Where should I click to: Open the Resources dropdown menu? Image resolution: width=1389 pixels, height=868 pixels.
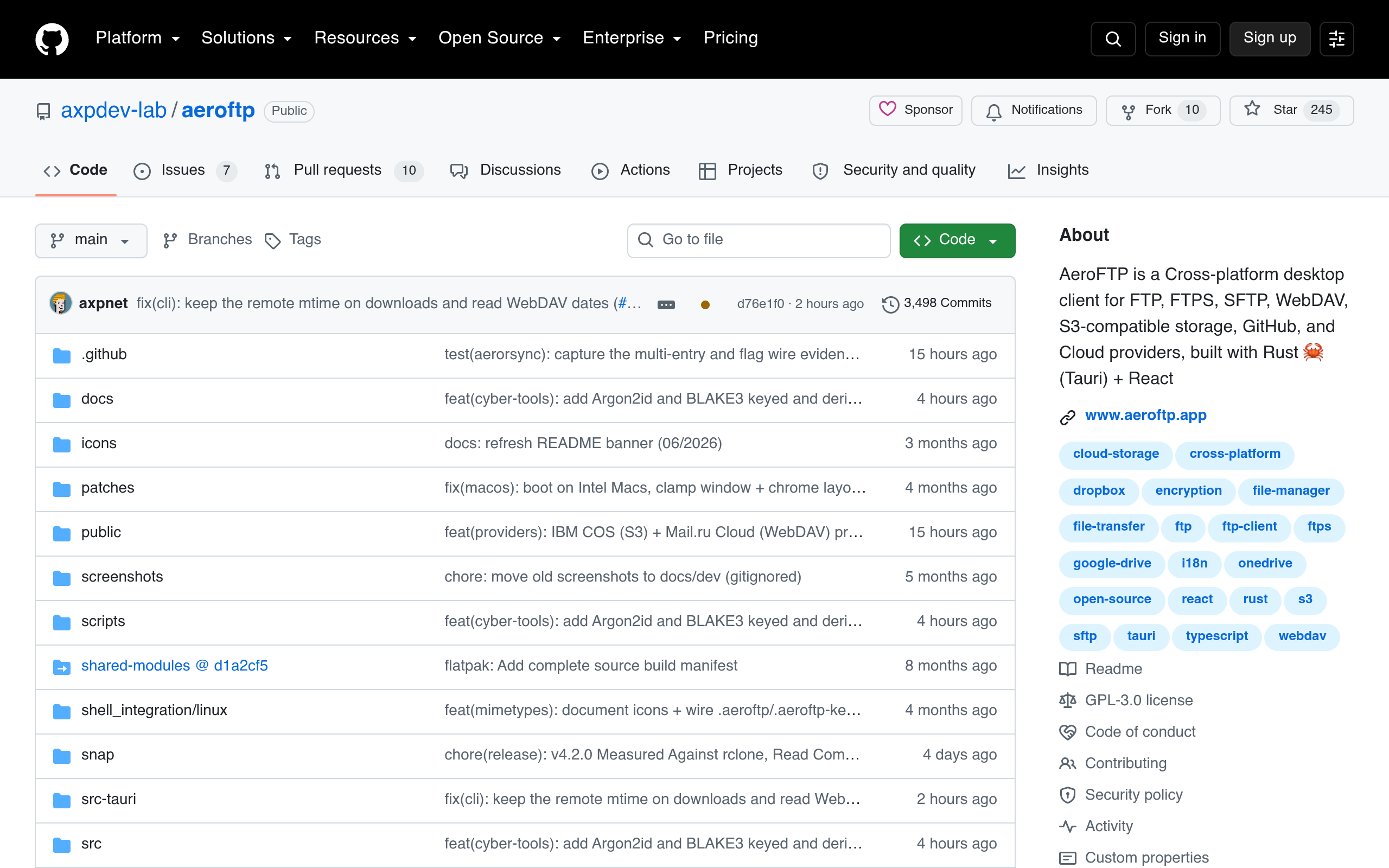point(365,38)
